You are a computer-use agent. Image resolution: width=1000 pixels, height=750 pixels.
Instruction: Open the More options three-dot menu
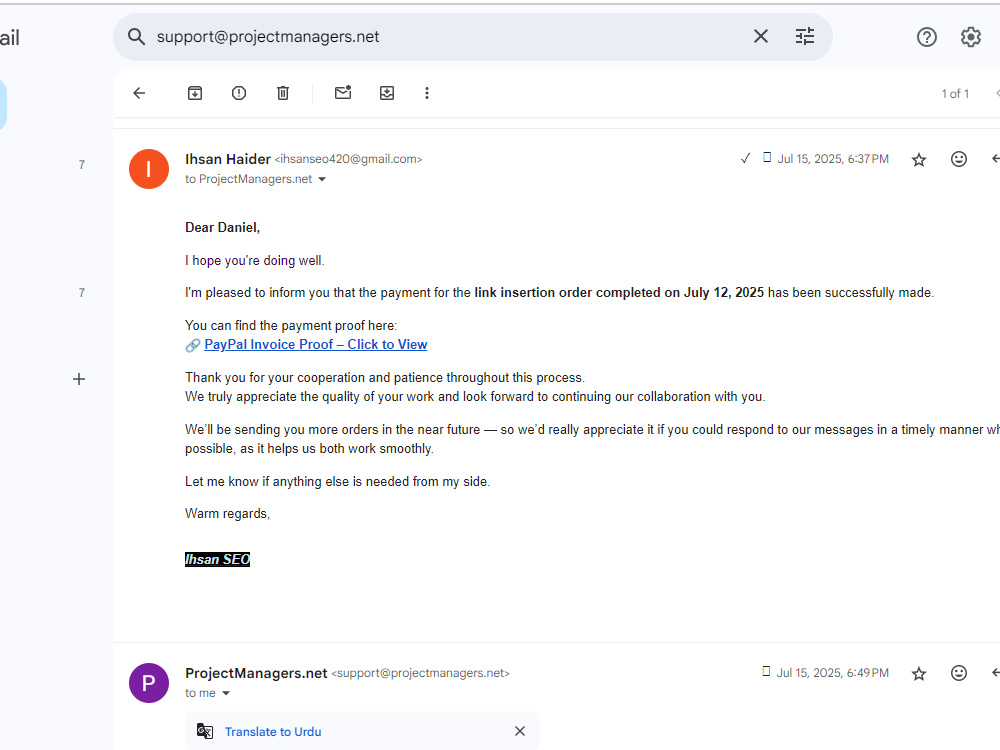[x=427, y=93]
